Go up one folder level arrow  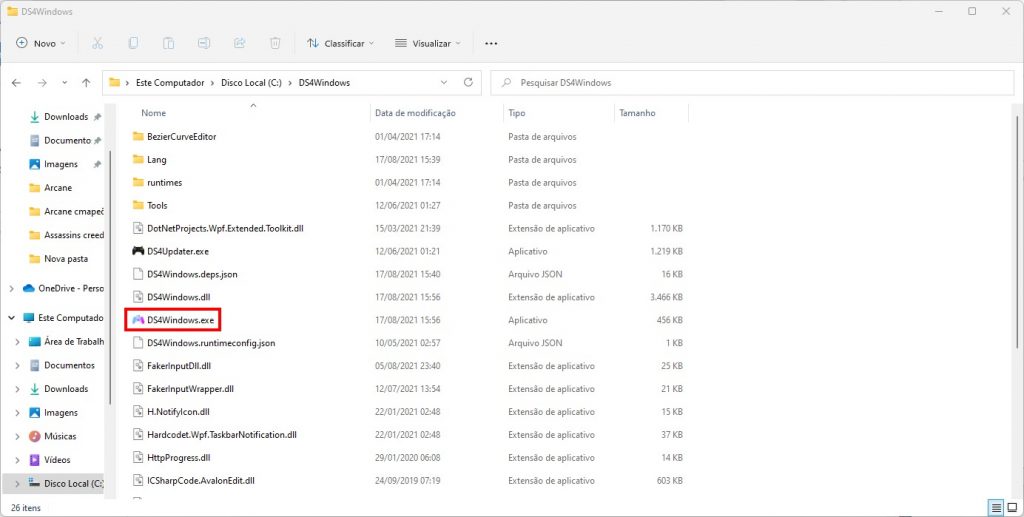[x=86, y=83]
